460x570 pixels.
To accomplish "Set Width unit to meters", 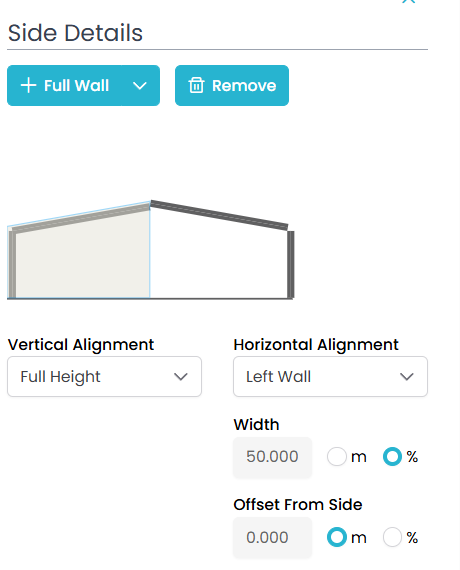I will 337,457.
